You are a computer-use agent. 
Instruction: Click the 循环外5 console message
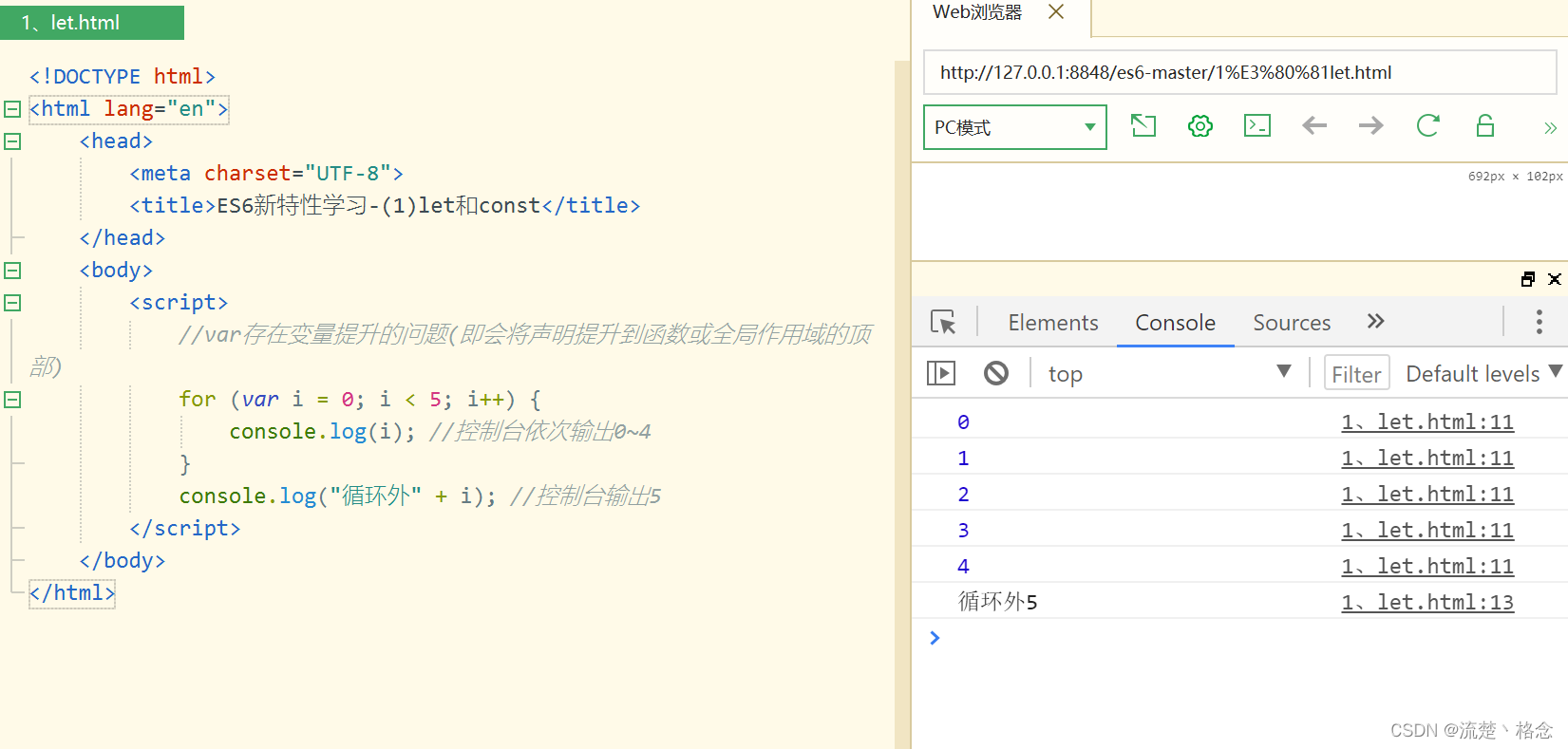point(998,602)
